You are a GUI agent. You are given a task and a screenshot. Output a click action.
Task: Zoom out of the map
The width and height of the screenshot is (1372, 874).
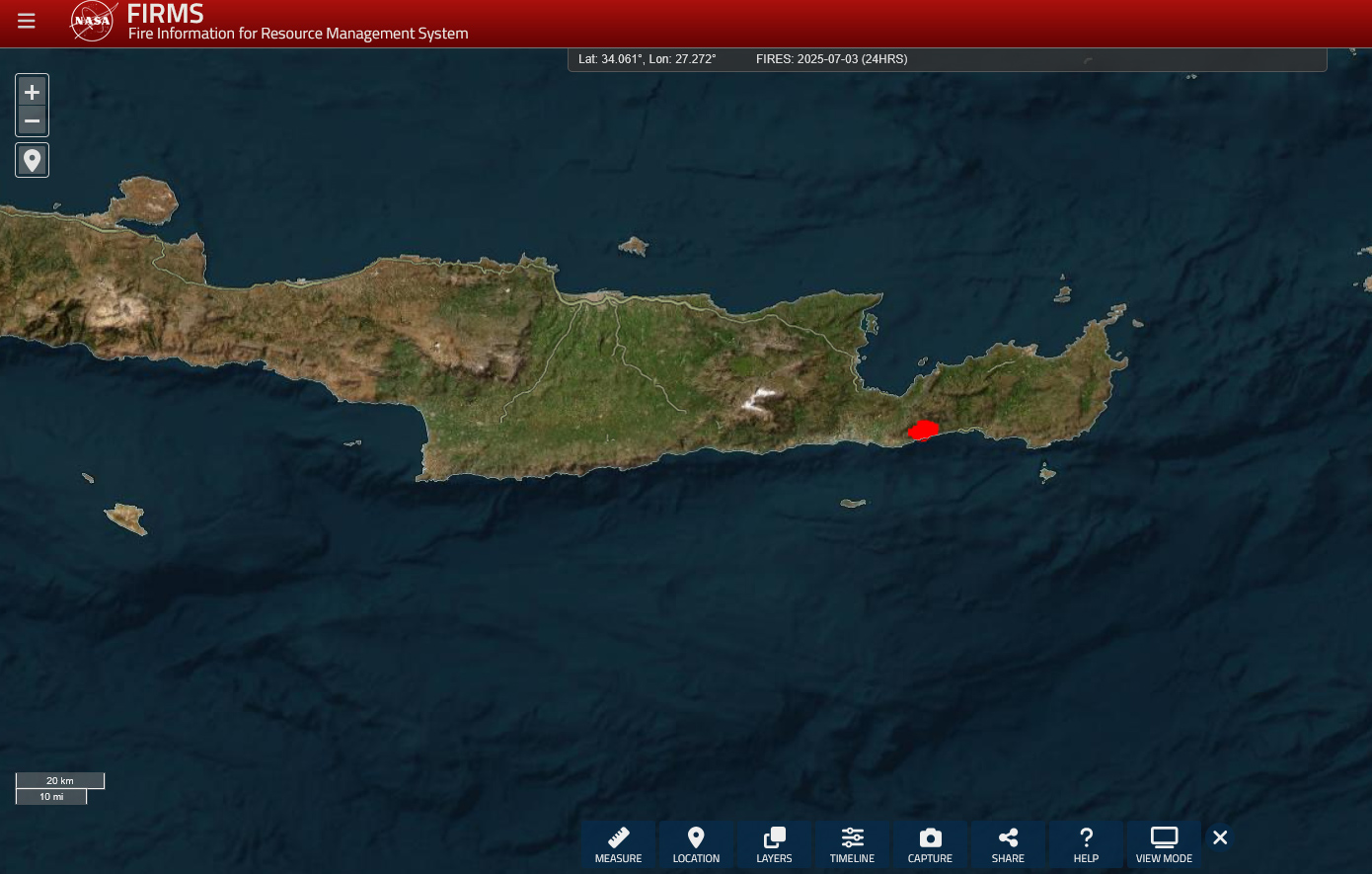(32, 121)
